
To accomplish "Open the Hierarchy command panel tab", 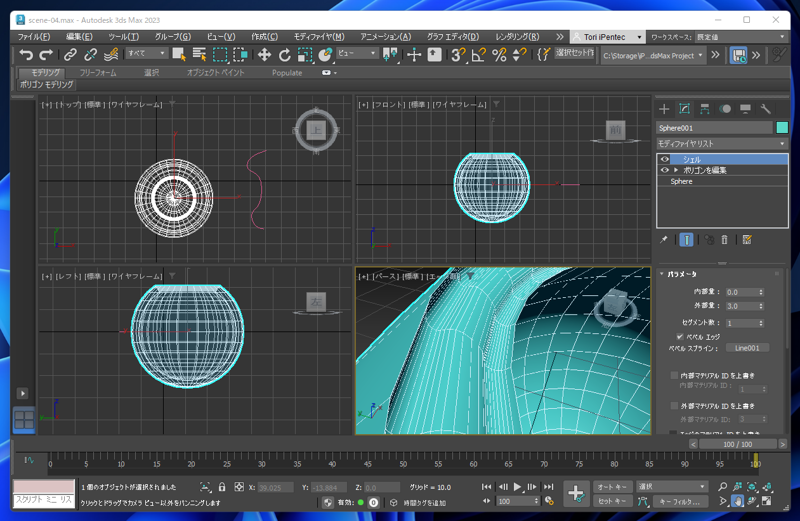I will tap(705, 109).
